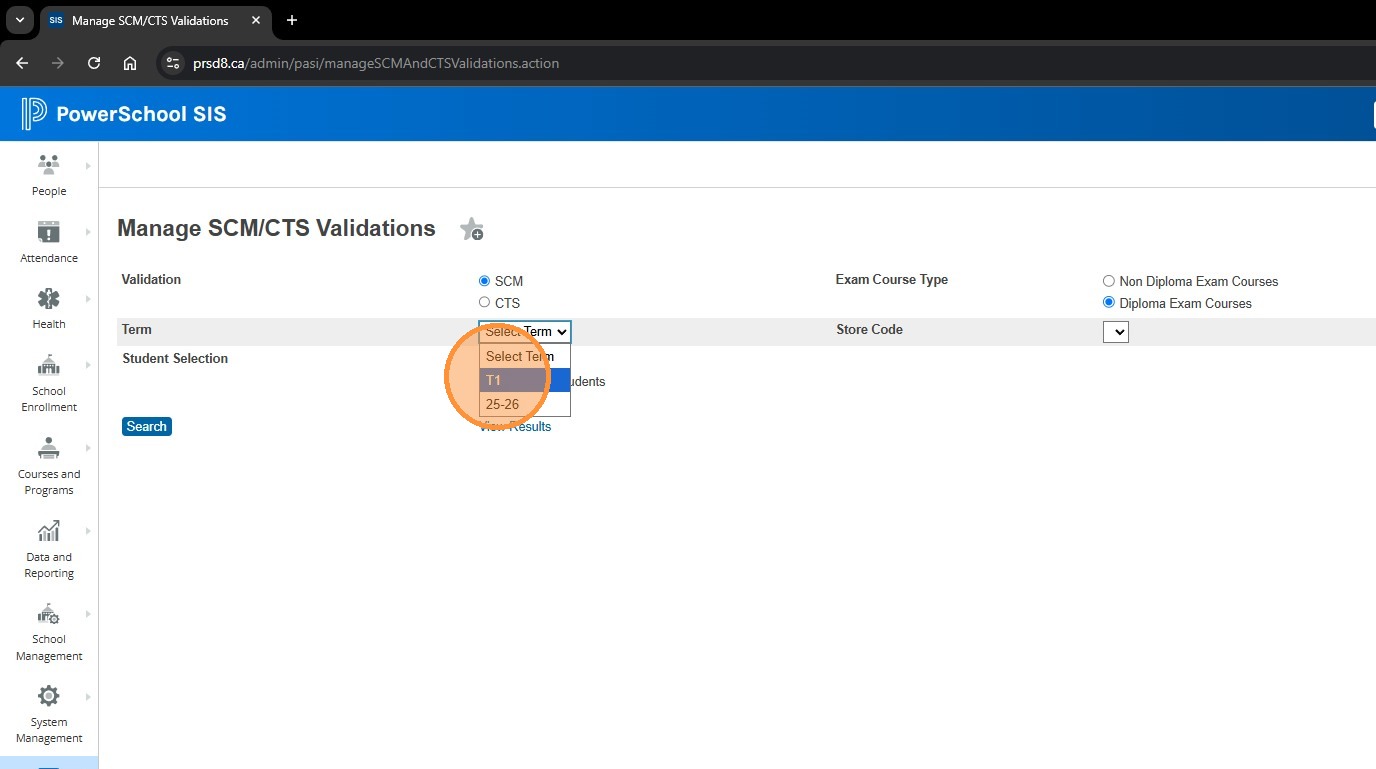Open the People sidebar icon
1376x769 pixels.
pos(48,164)
